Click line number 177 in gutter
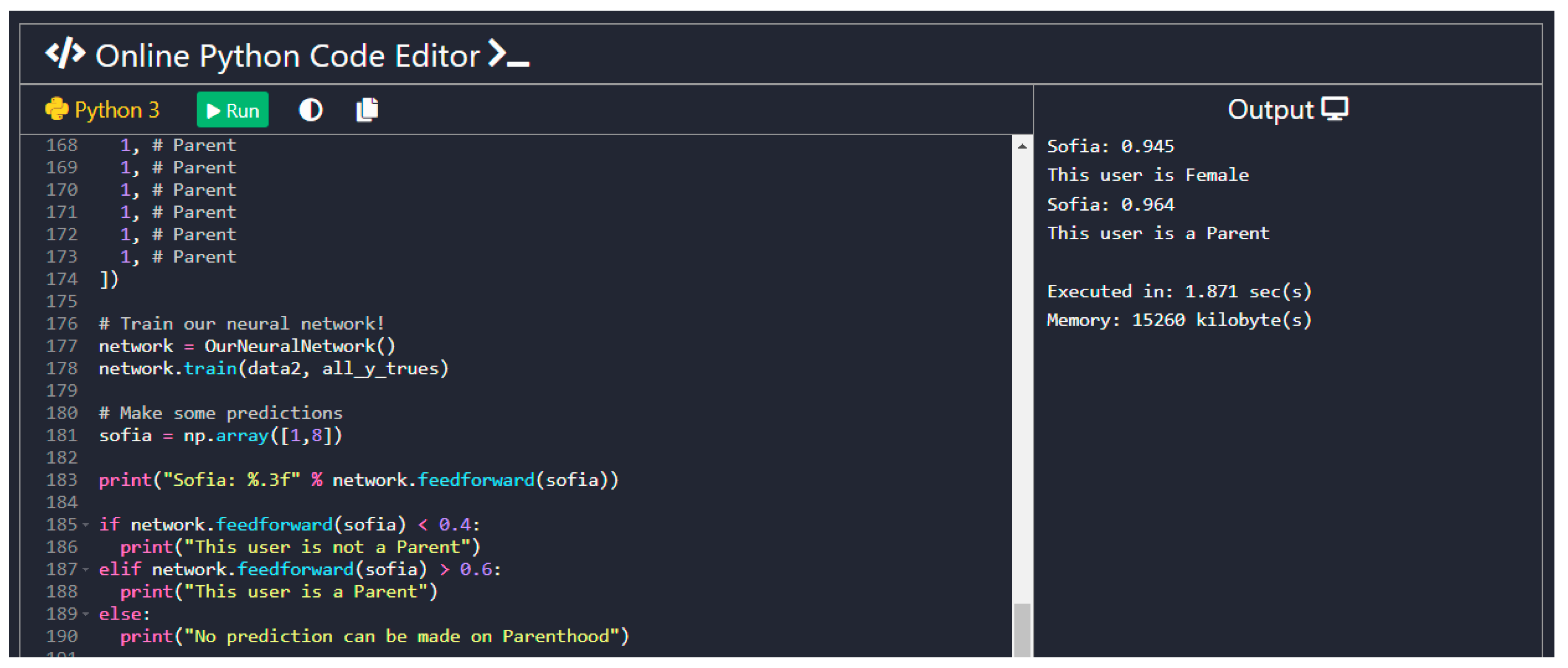This screenshot has height=668, width=1568. pos(62,346)
